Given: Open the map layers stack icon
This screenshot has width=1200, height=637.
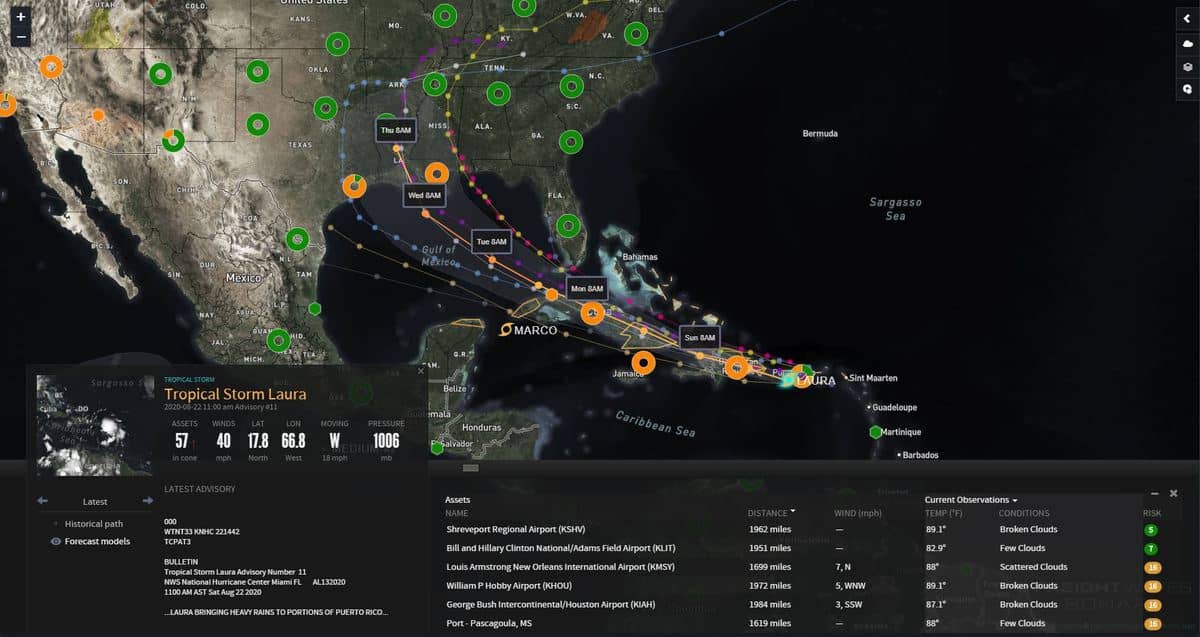Looking at the screenshot, I should (x=1187, y=67).
